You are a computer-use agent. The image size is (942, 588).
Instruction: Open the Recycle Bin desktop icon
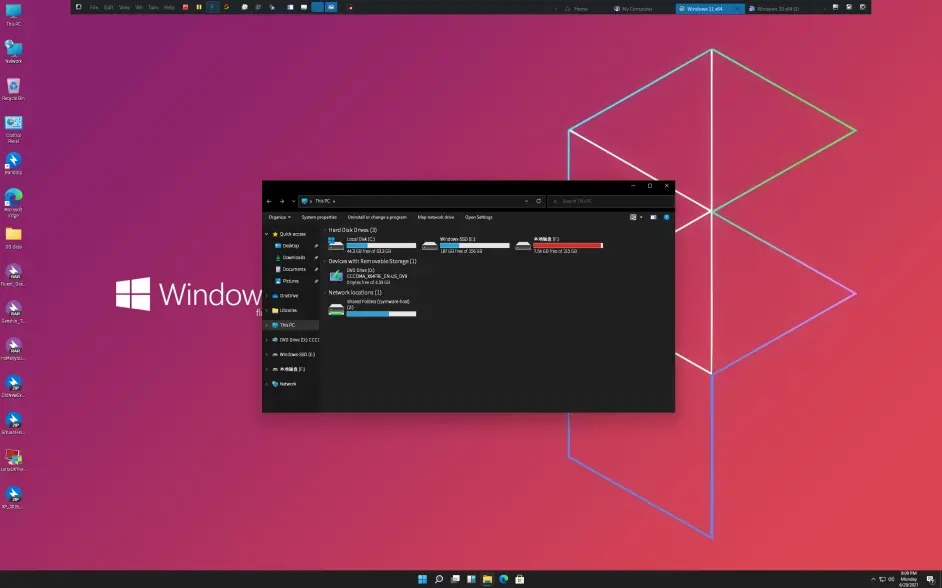coord(13,89)
